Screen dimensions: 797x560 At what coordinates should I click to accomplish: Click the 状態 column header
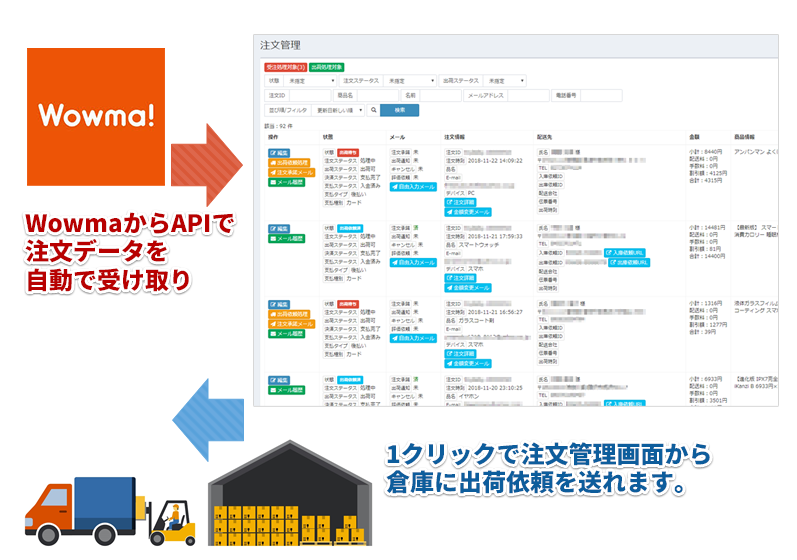point(328,137)
